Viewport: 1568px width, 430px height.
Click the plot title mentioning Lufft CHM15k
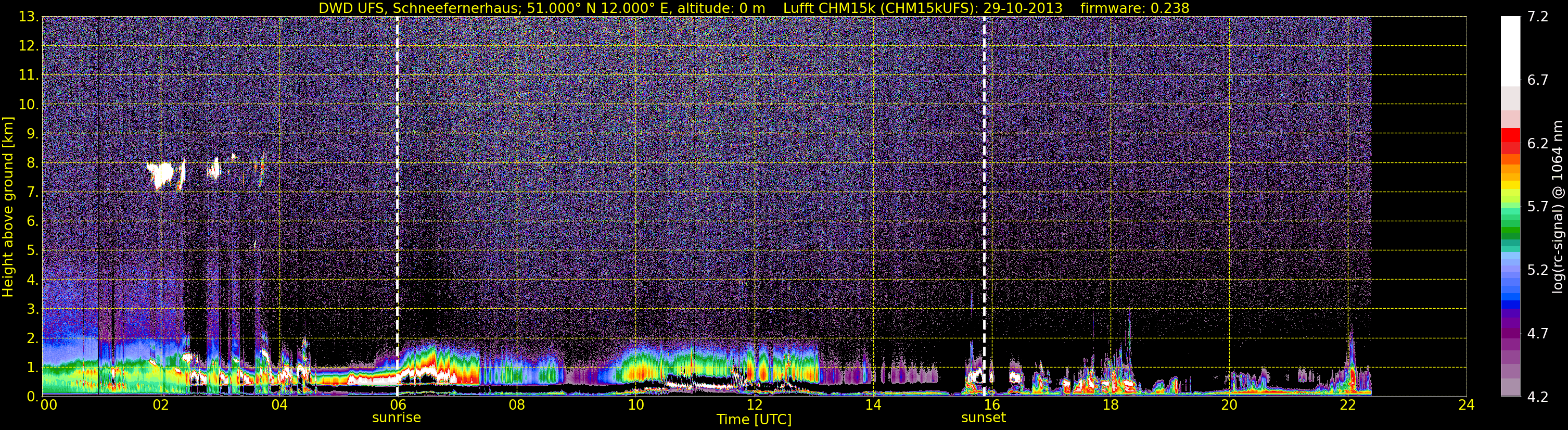click(x=754, y=8)
